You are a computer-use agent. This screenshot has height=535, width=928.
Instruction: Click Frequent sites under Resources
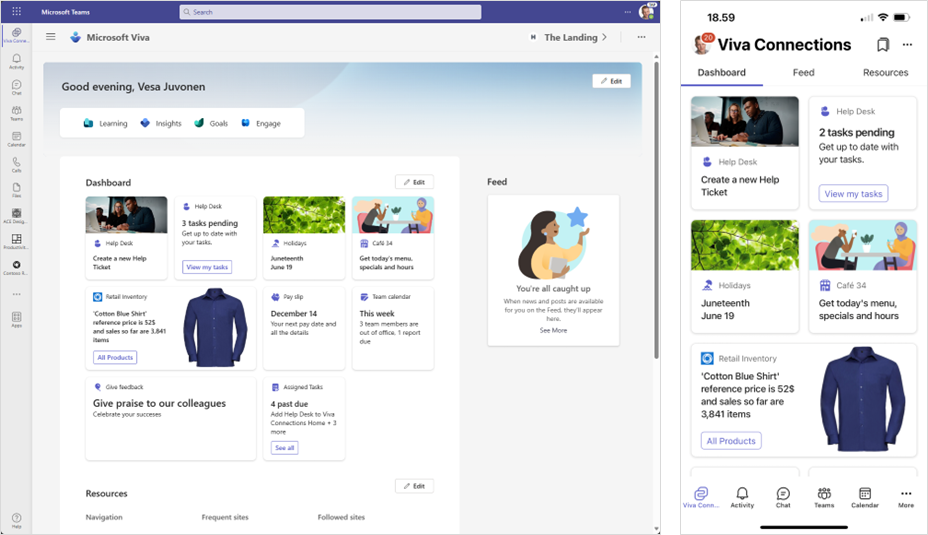(x=225, y=517)
